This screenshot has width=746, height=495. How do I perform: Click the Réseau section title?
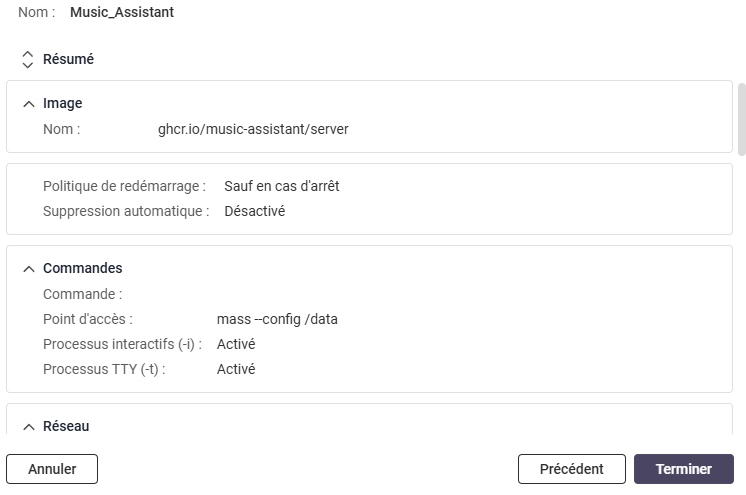tap(66, 427)
